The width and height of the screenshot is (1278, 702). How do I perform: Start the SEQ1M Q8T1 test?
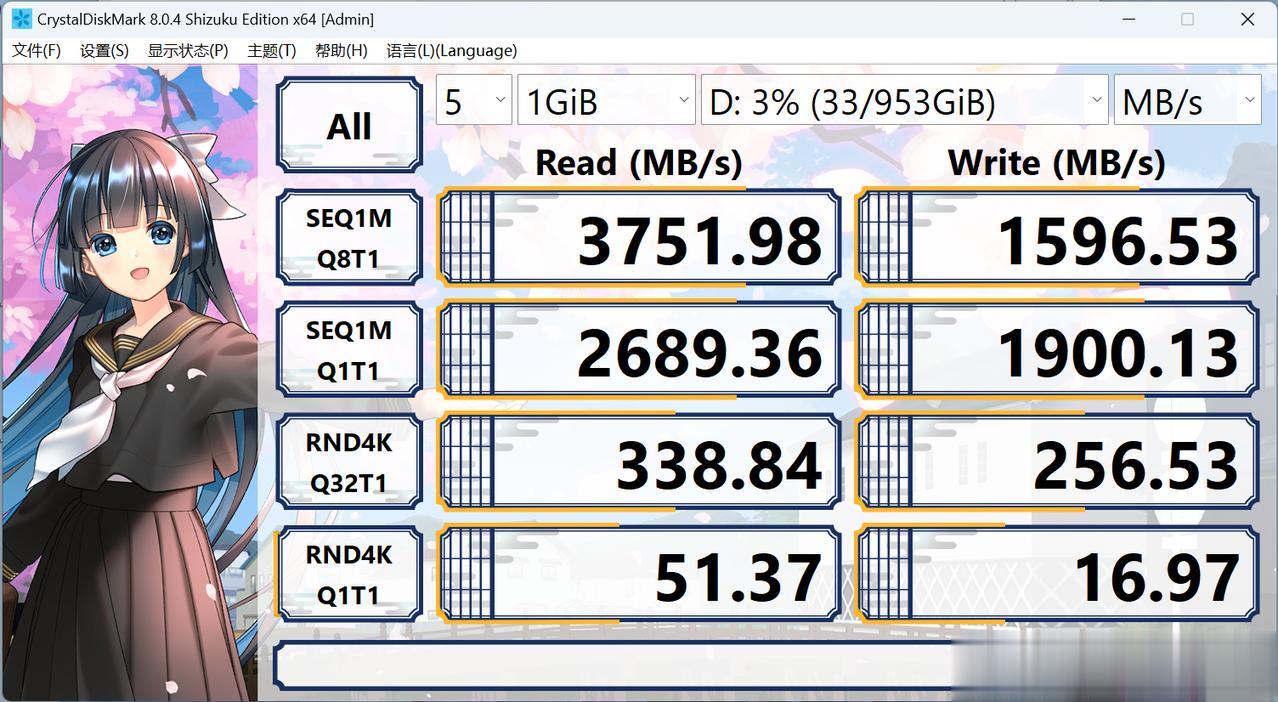click(x=349, y=238)
